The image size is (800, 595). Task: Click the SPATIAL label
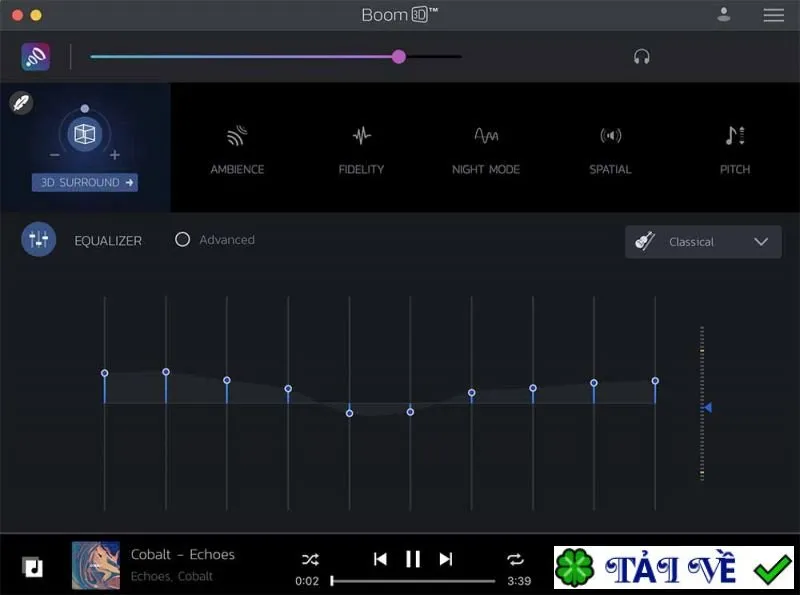[x=610, y=169]
